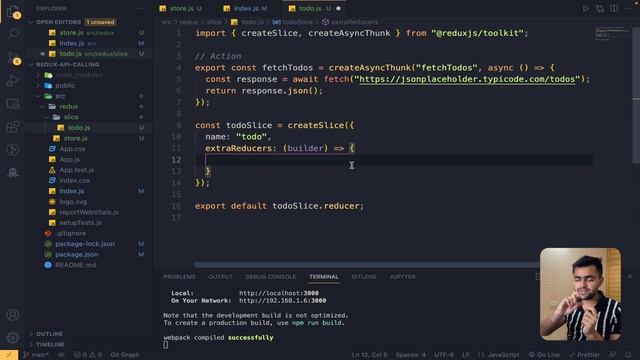The image size is (640, 360).
Task: Select the TERMINAL panel tab
Action: pyautogui.click(x=324, y=277)
